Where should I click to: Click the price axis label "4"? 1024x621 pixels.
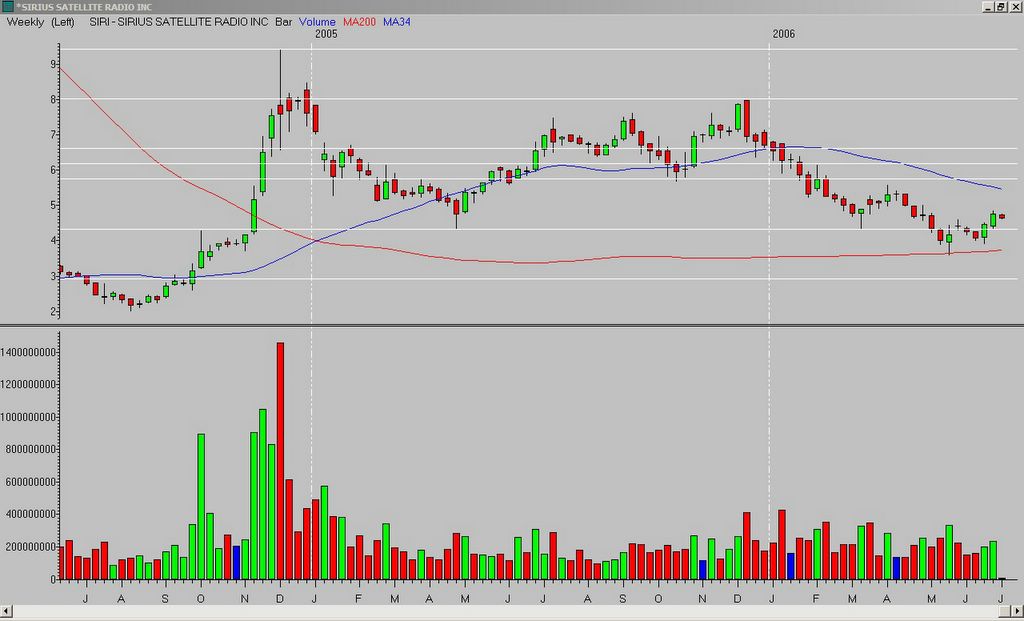pos(53,240)
